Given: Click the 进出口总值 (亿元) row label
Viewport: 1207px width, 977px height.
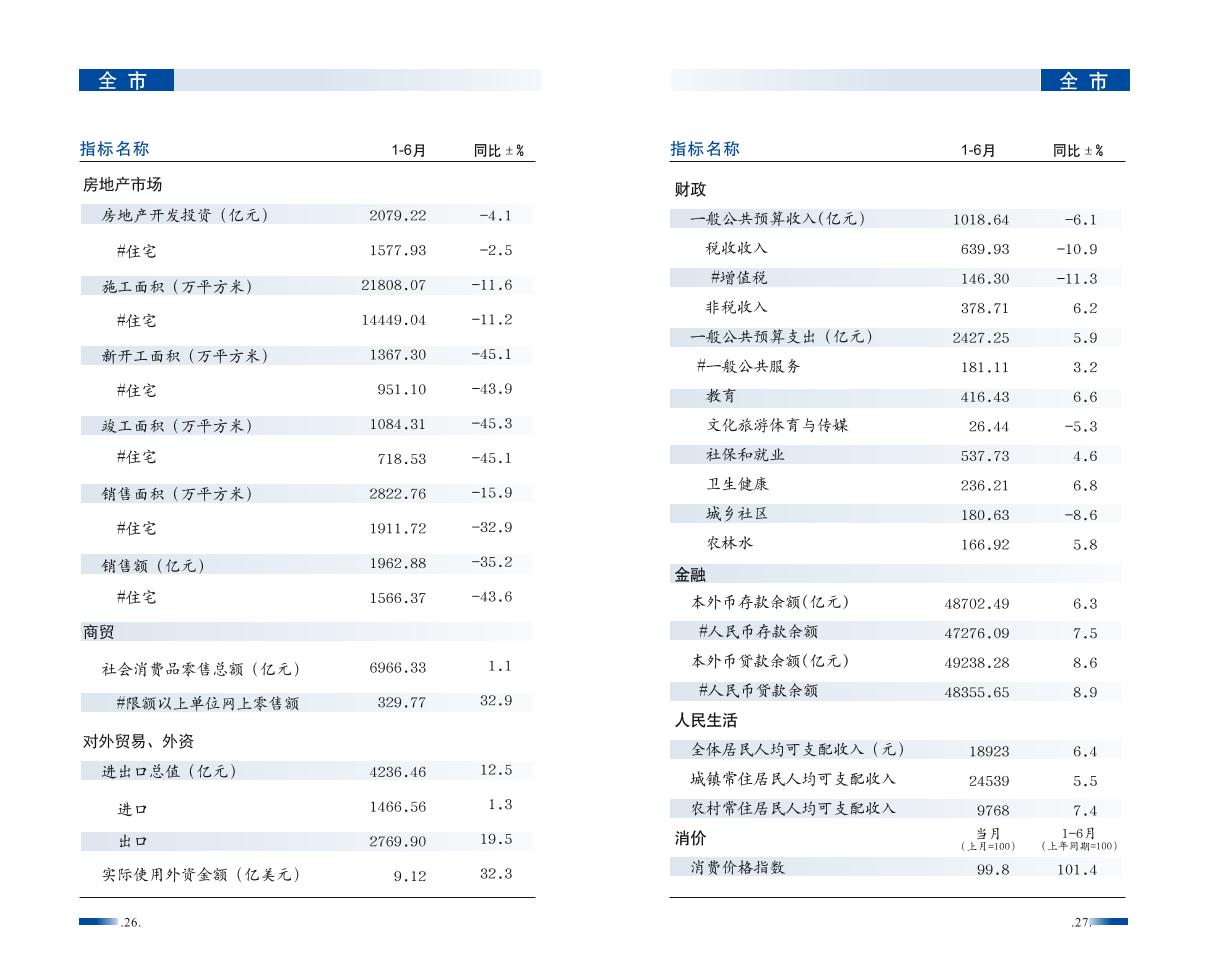Looking at the screenshot, I should tap(169, 772).
